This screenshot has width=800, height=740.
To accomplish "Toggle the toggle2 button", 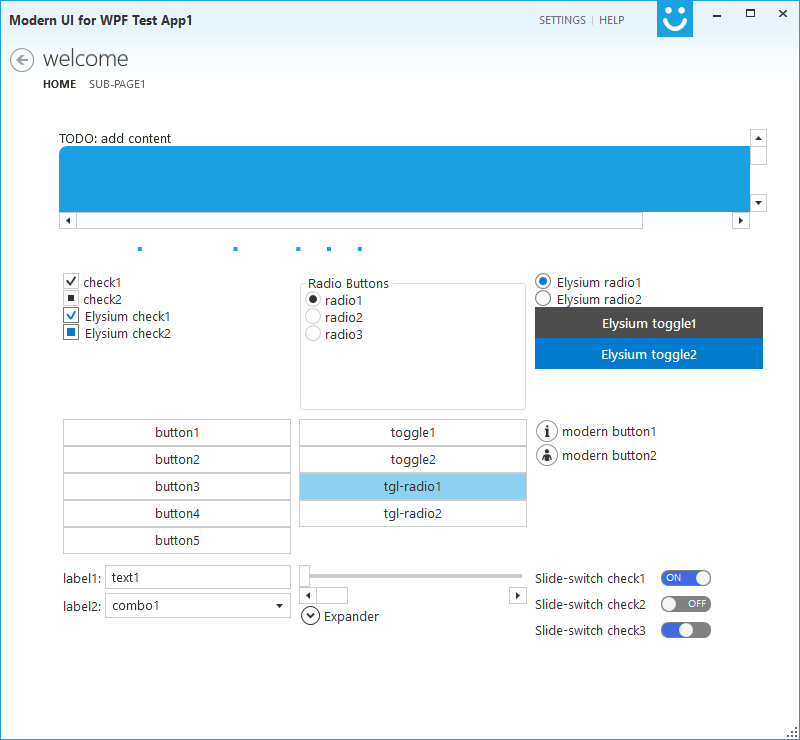I will click(413, 460).
